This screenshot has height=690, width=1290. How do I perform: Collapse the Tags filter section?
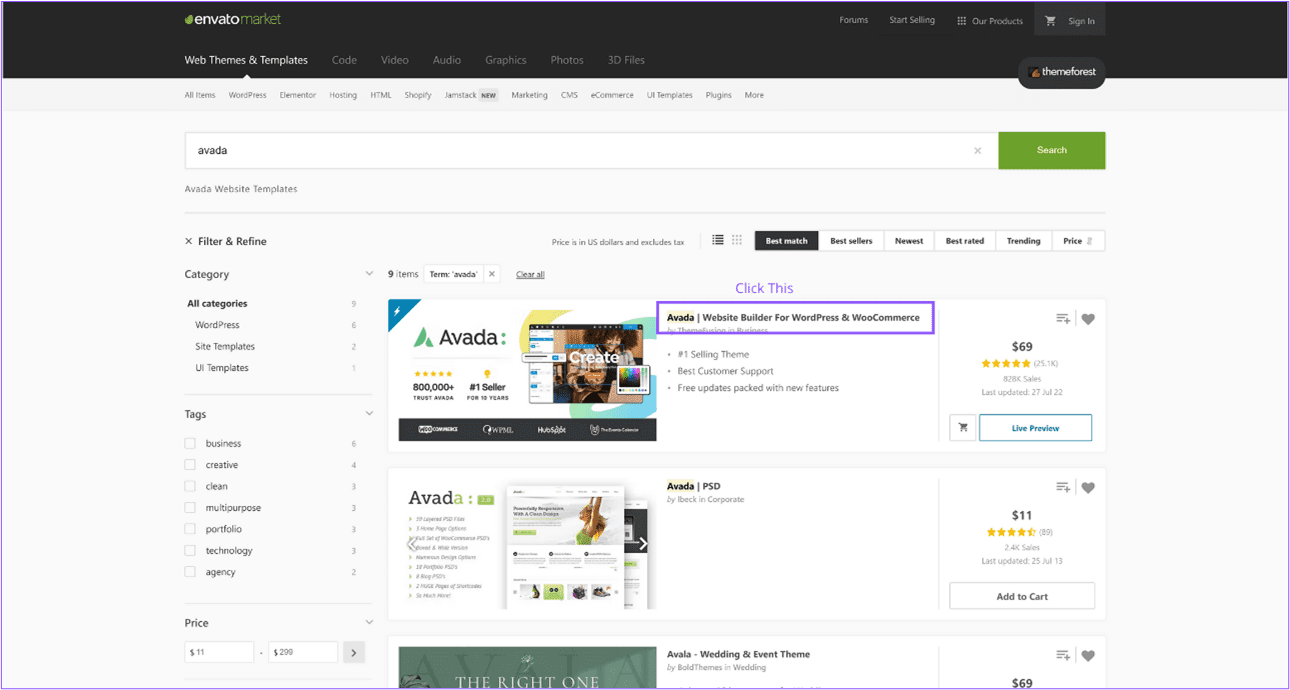[369, 414]
